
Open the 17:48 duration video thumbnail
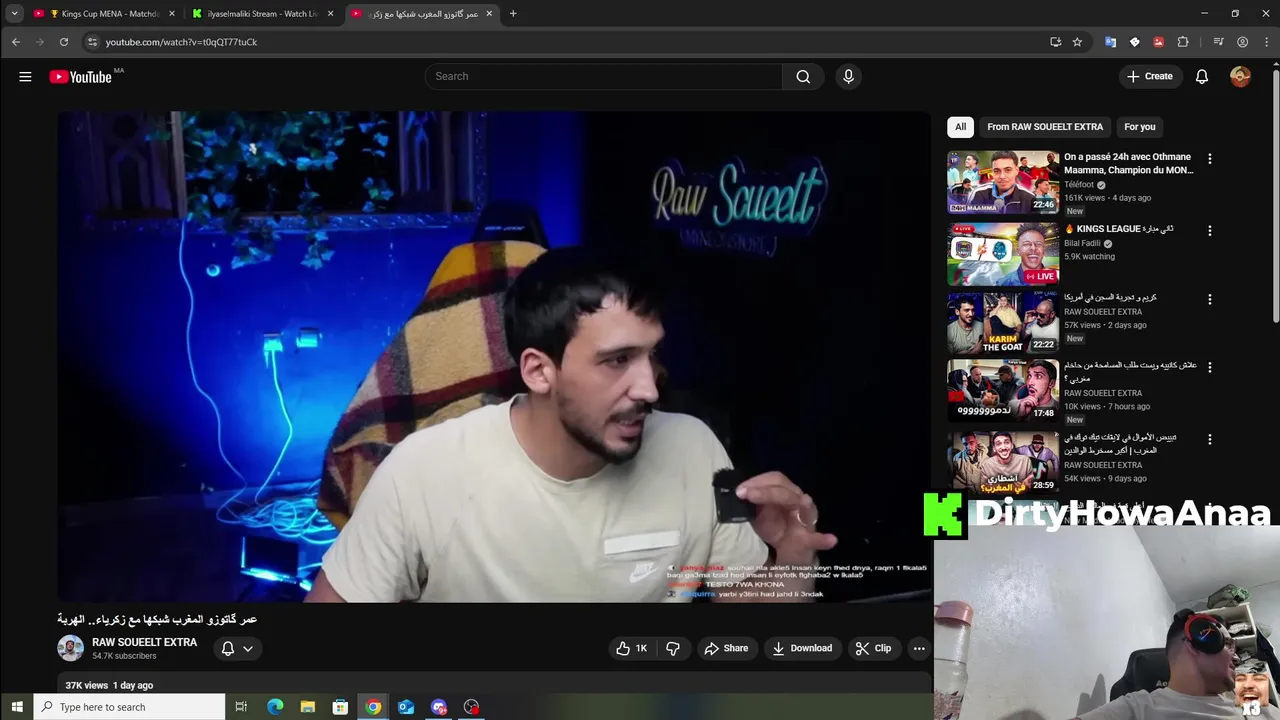point(1002,390)
